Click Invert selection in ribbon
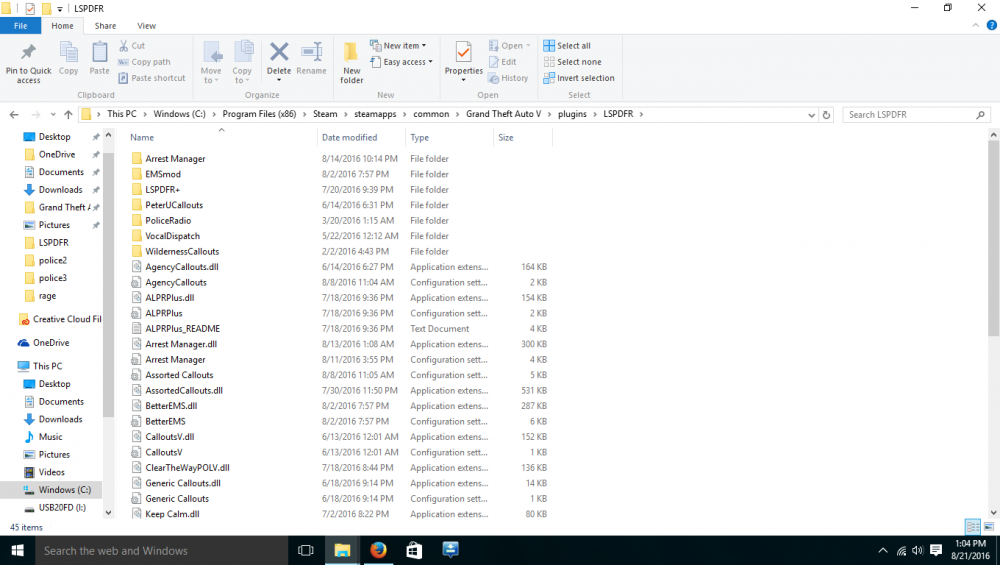This screenshot has height=565, width=1000. click(579, 78)
